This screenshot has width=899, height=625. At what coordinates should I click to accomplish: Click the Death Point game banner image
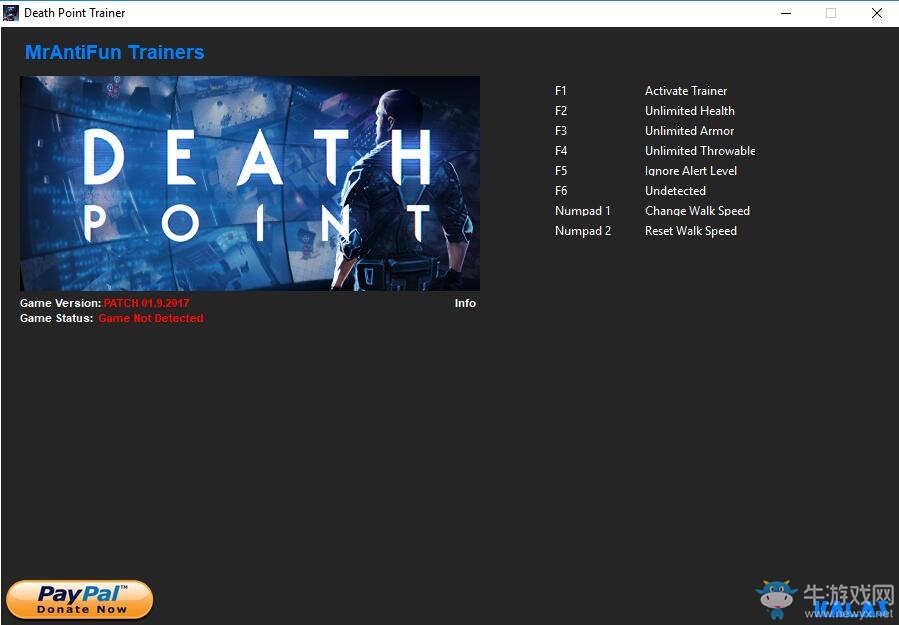250,183
